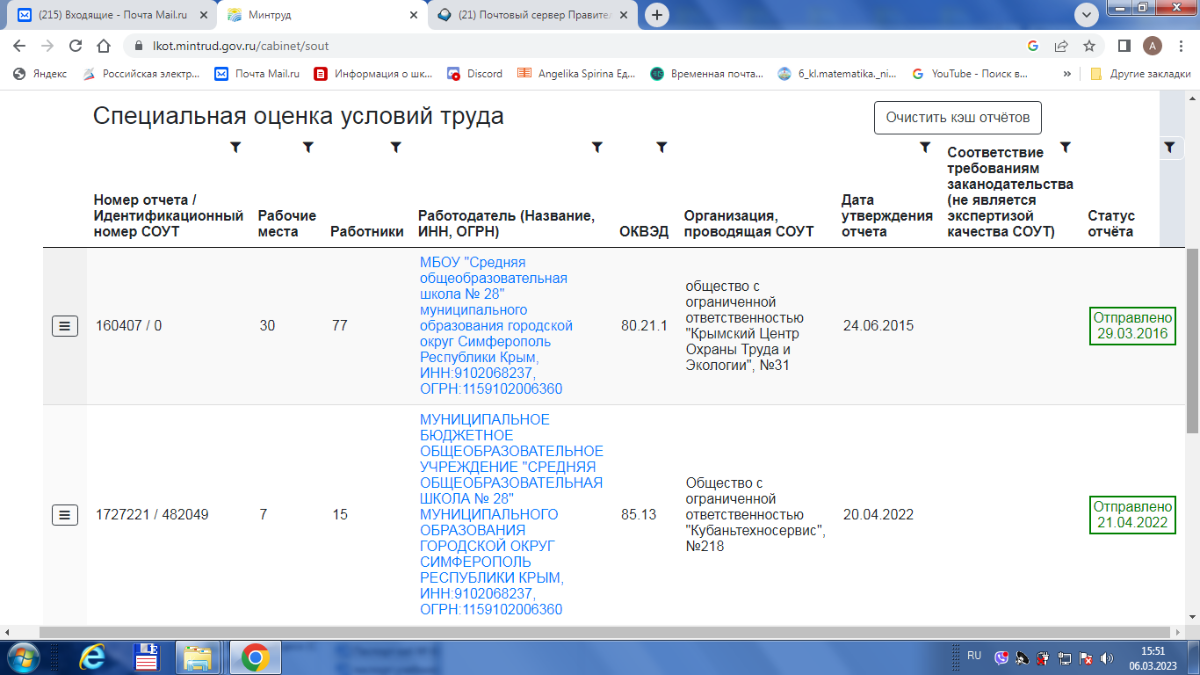Filter by the Статус отчёта column
This screenshot has width=1200, height=675.
(x=1169, y=147)
